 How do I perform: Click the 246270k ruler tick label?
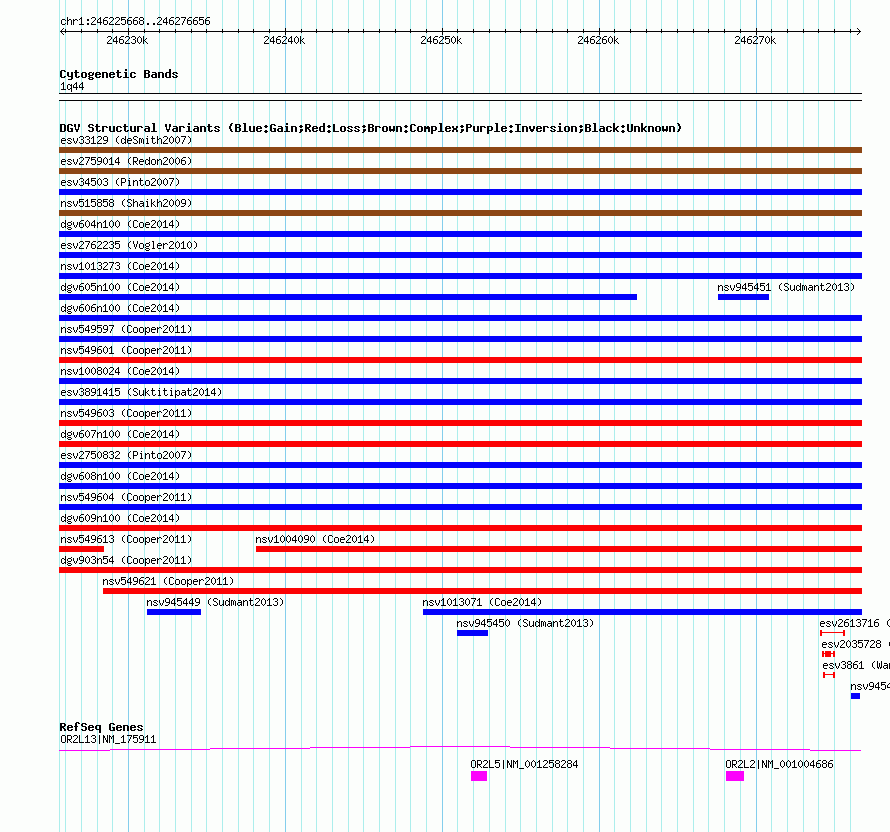[x=755, y=40]
